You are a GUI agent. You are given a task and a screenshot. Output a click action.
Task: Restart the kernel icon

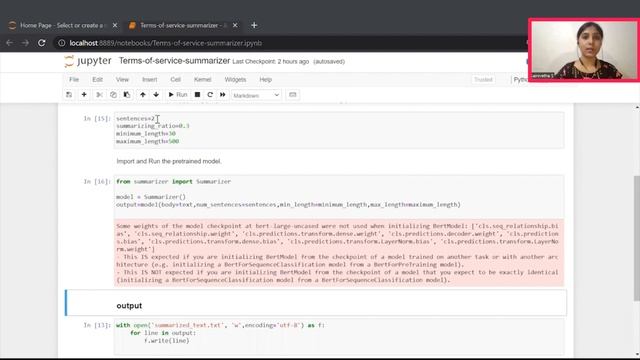(210, 95)
